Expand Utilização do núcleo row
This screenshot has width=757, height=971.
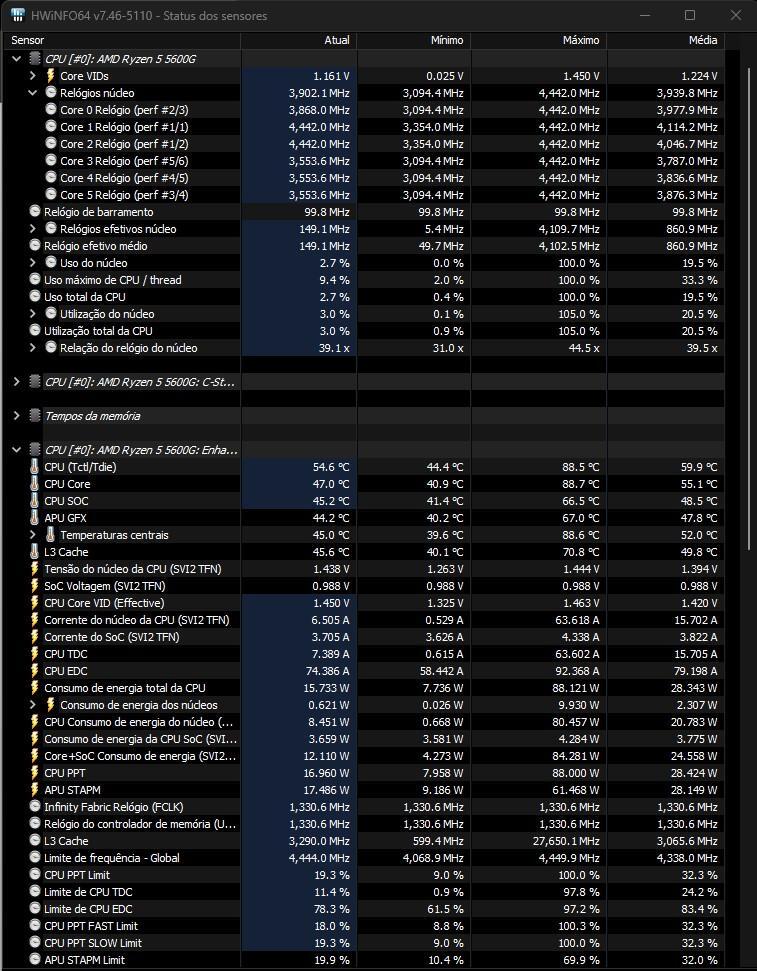[x=32, y=314]
